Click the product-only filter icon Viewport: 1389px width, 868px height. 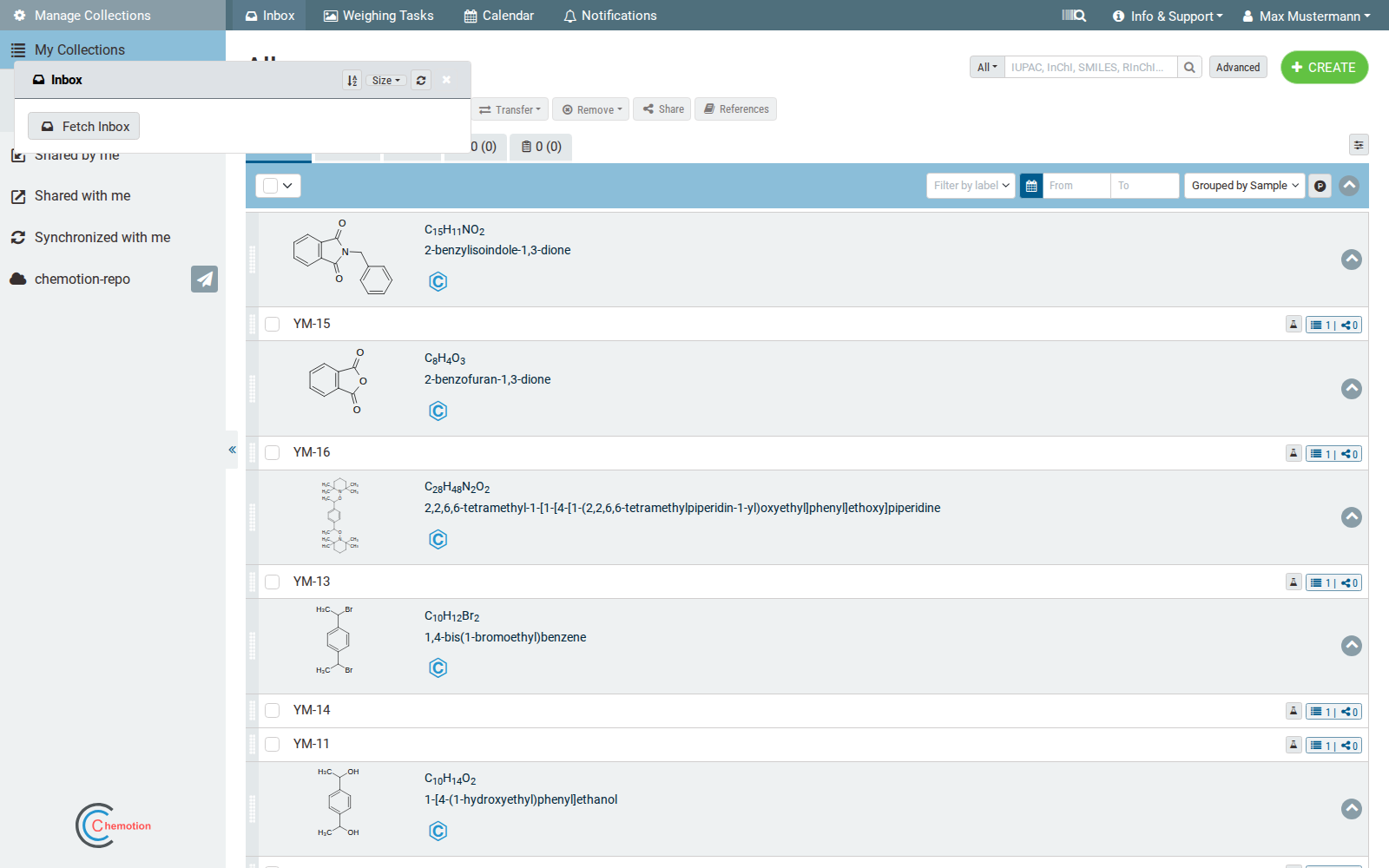pyautogui.click(x=1320, y=186)
